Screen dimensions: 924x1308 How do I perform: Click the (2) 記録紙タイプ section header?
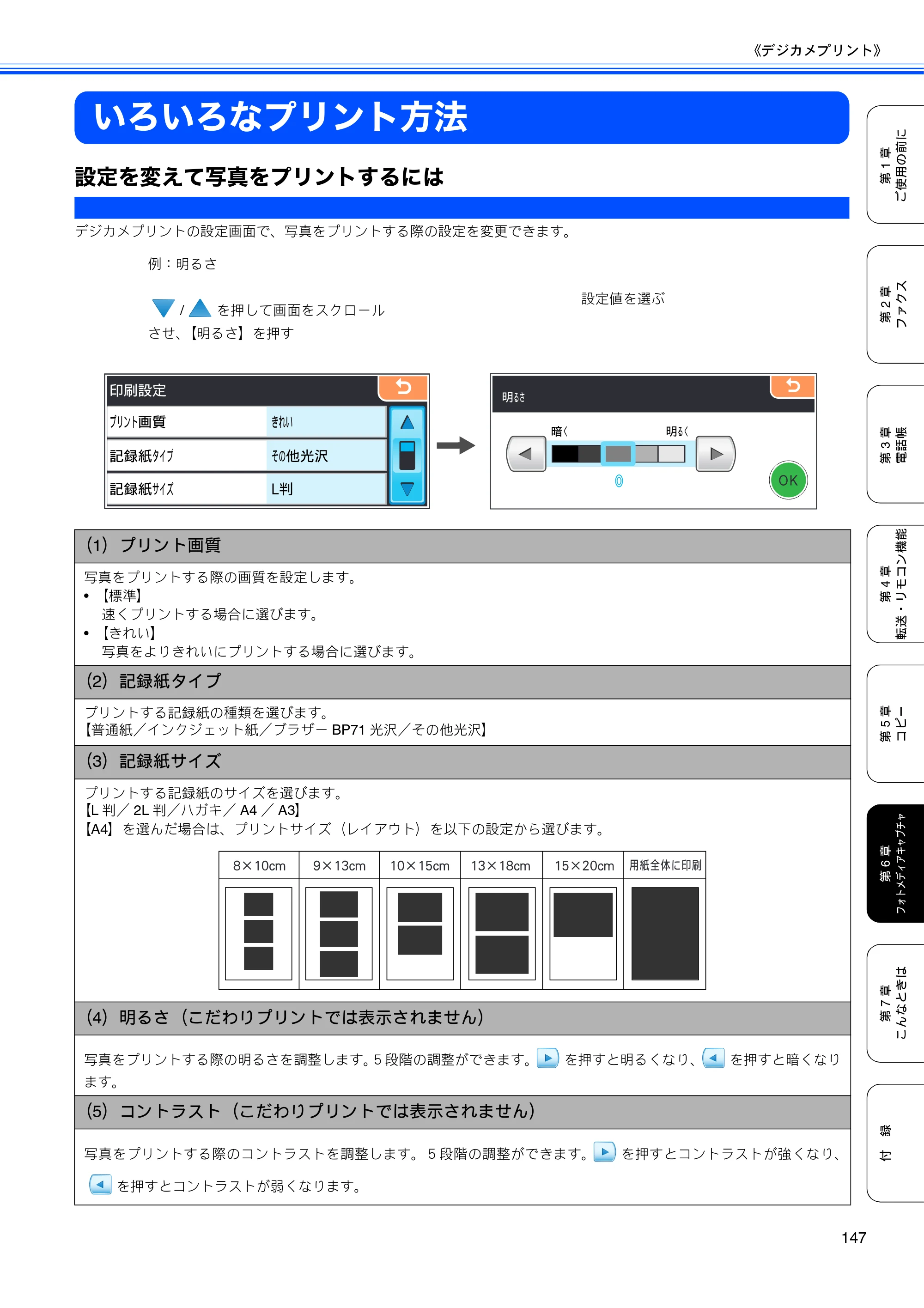coord(462,682)
